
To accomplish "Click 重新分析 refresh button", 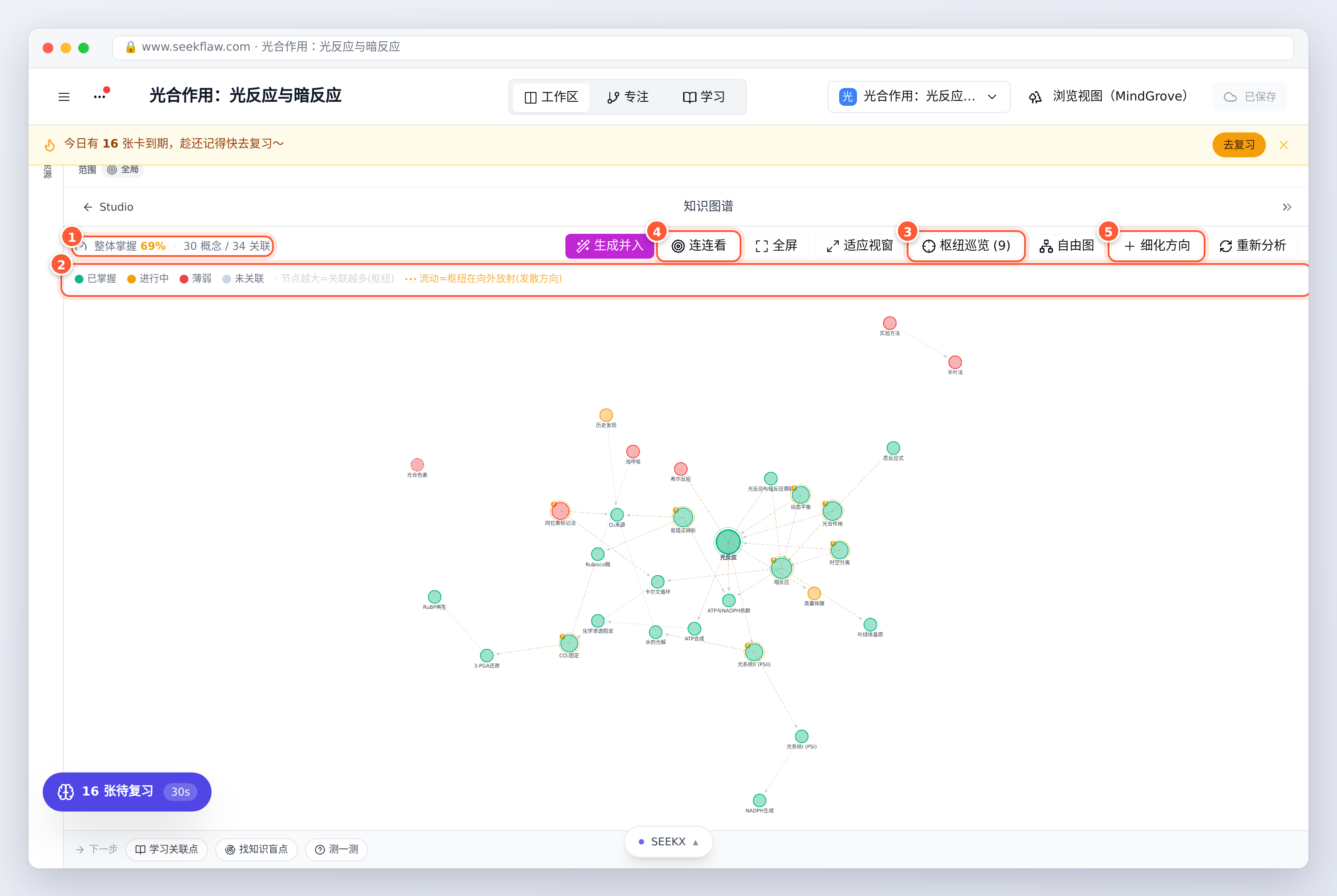I will click(1253, 246).
